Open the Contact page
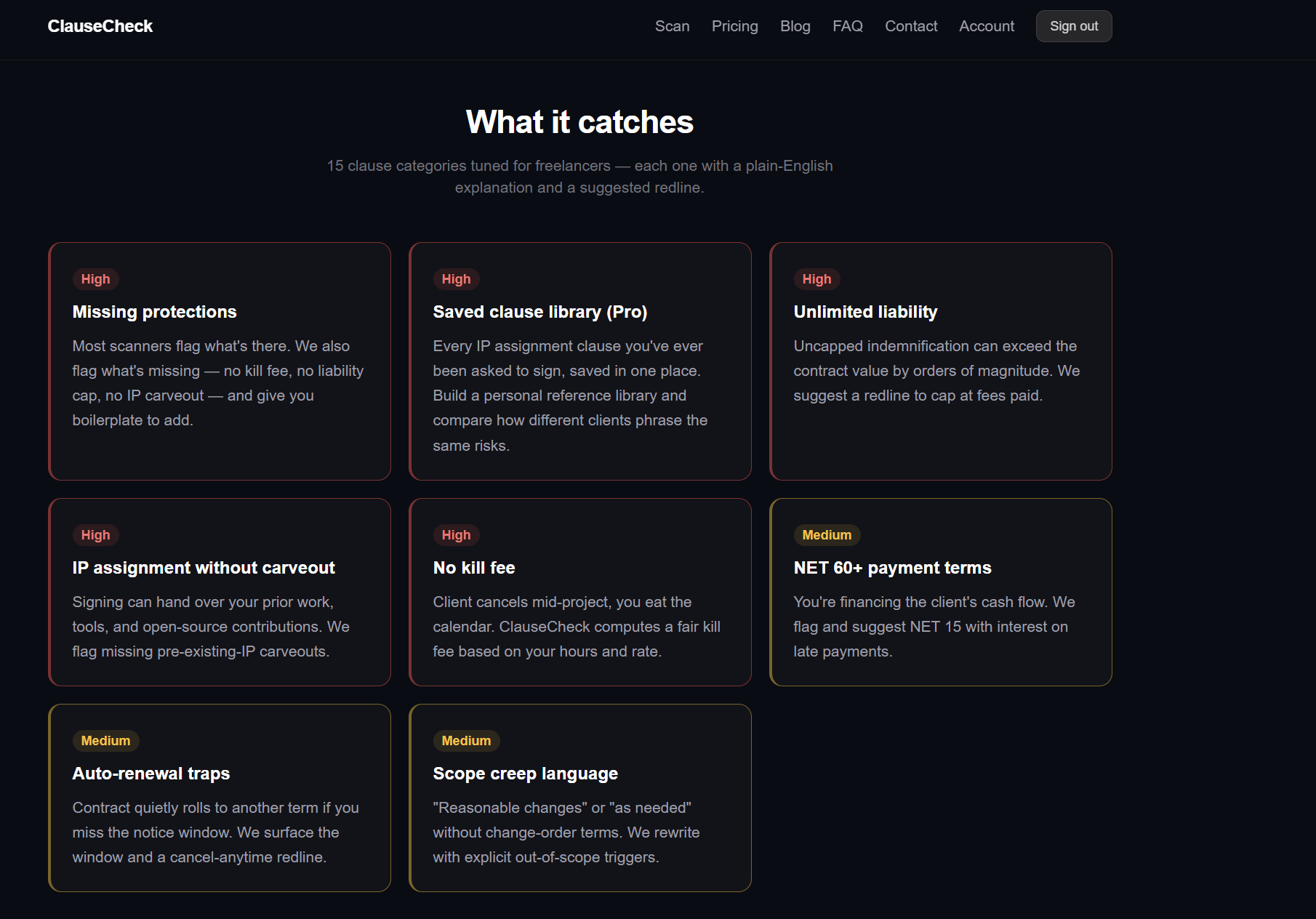The height and width of the screenshot is (919, 1316). click(x=910, y=25)
